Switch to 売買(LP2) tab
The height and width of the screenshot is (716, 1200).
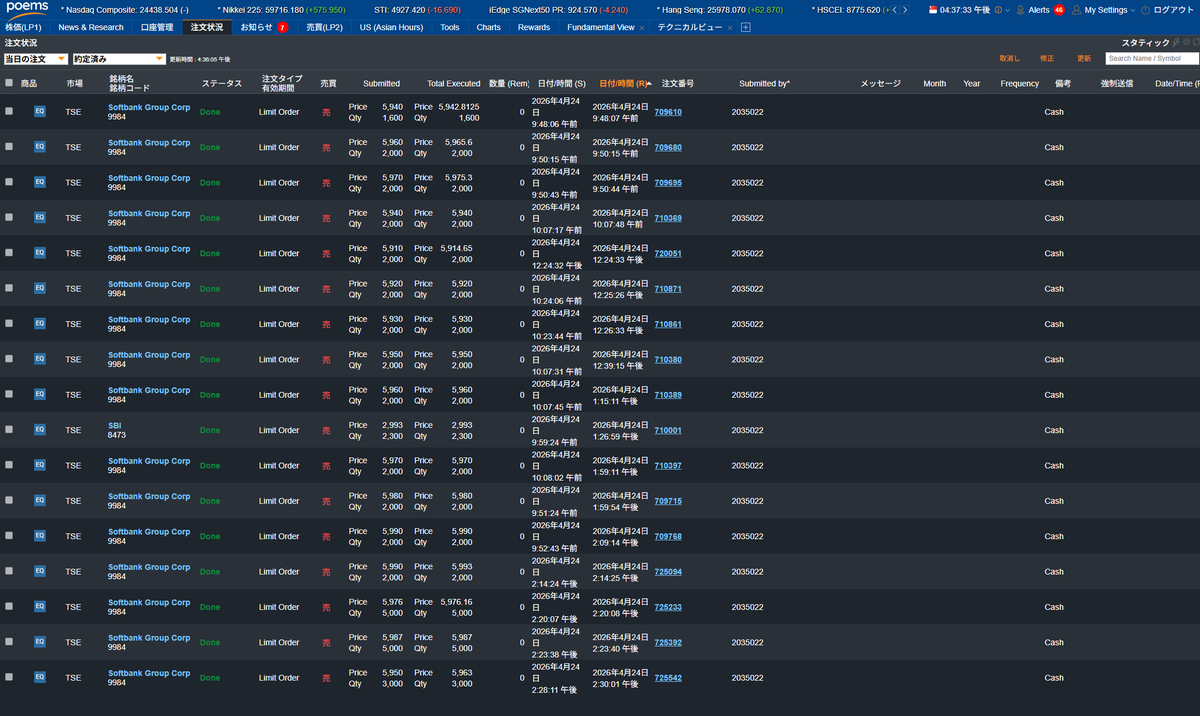[x=324, y=27]
